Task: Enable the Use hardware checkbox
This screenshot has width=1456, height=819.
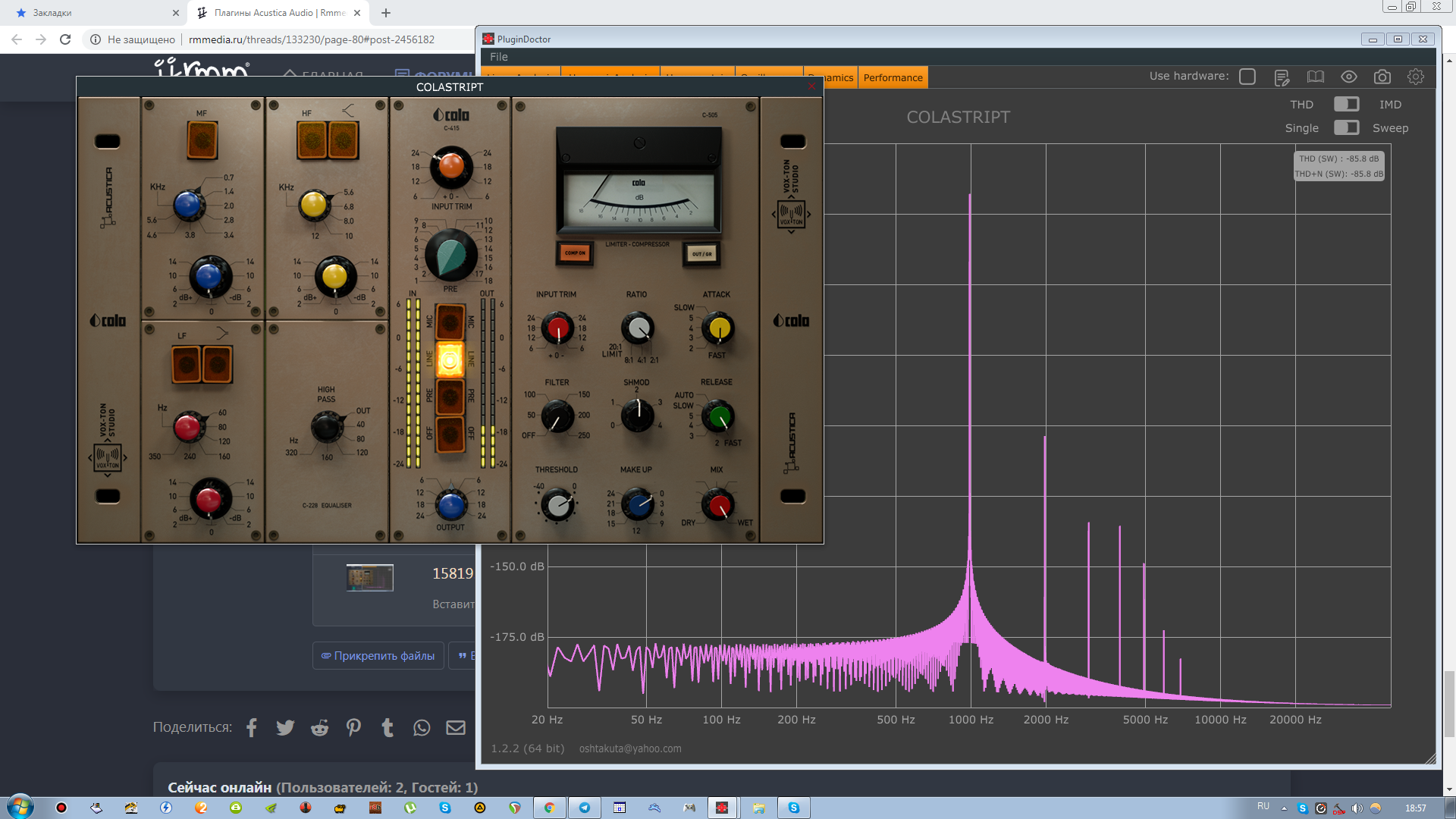Action: click(x=1247, y=77)
